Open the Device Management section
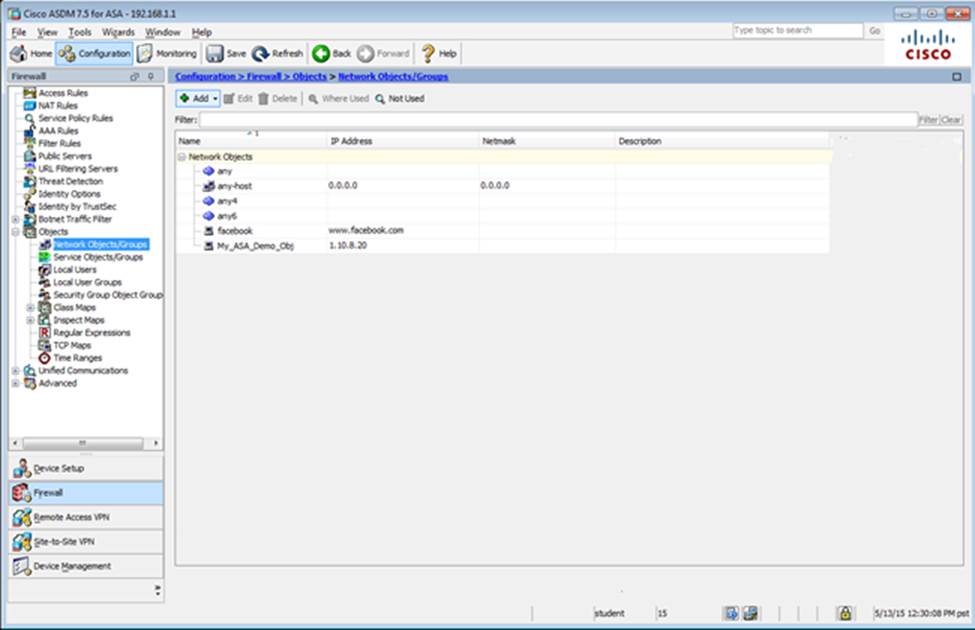This screenshot has height=630, width=975. point(72,566)
